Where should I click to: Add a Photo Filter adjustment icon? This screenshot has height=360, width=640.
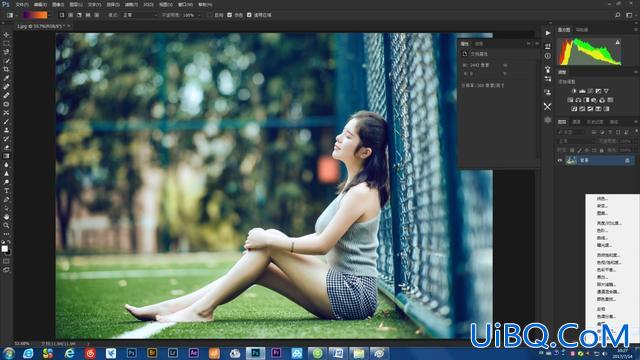click(594, 100)
